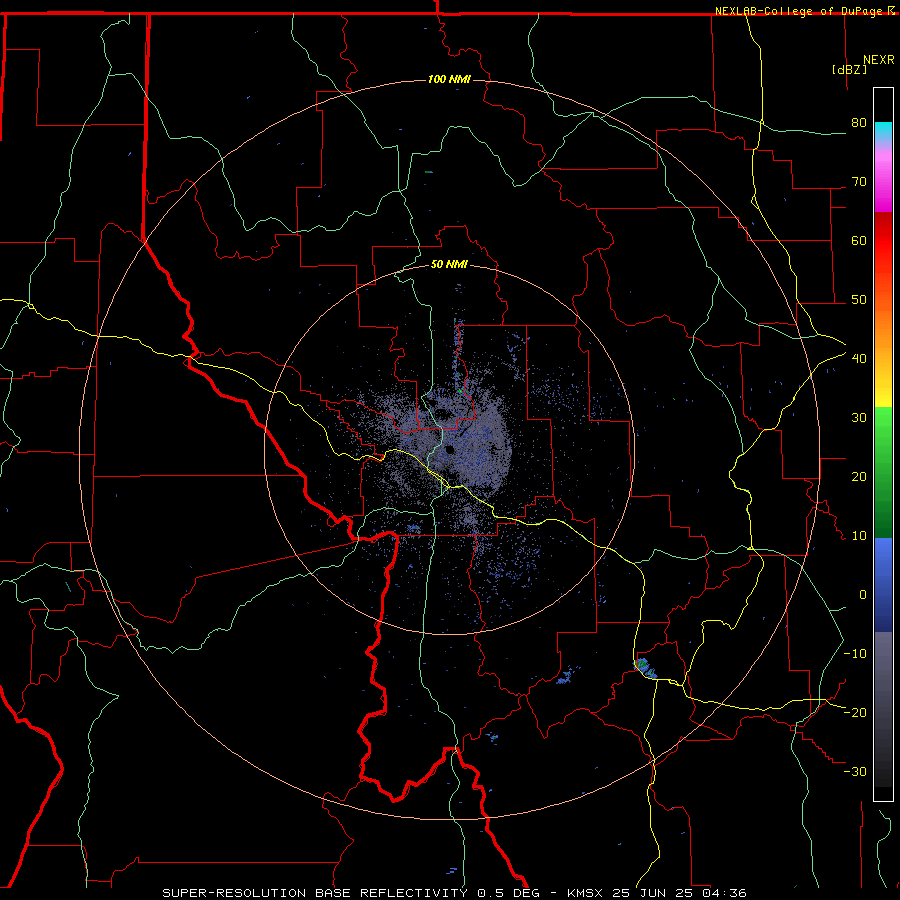The image size is (900, 900).
Task: Click the 50 value on dBZ scale
Action: coord(859,300)
